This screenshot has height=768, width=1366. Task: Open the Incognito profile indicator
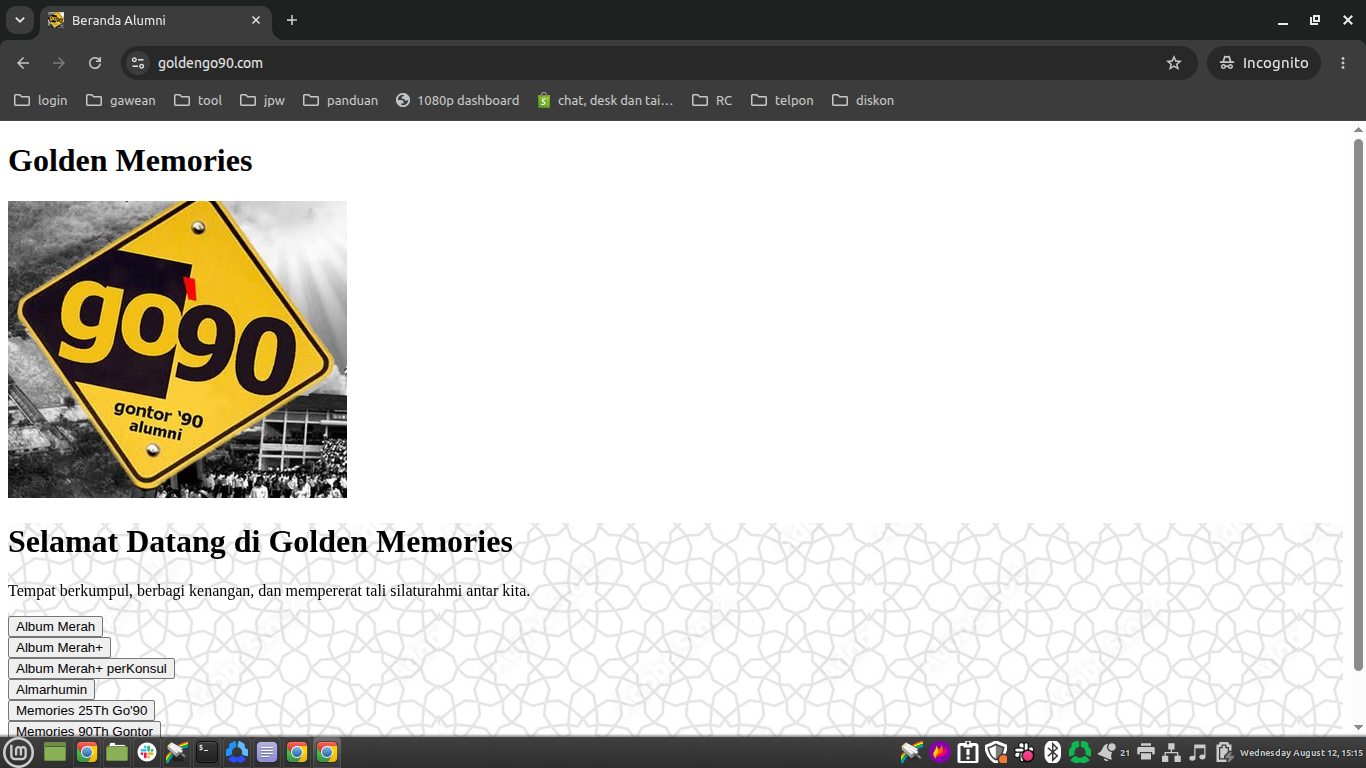1264,63
